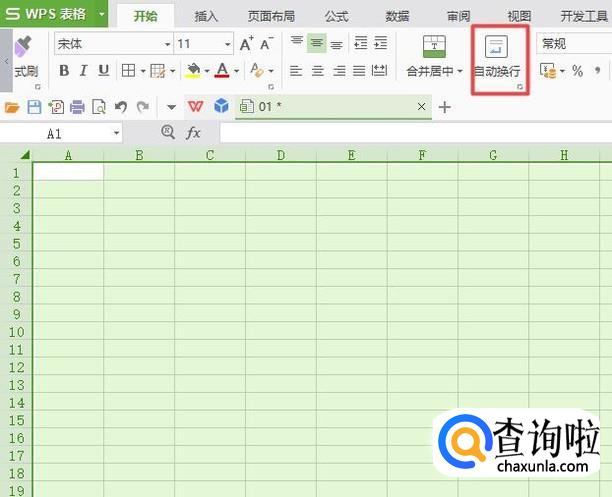Open 合并居中 dropdown arrow

[x=460, y=71]
